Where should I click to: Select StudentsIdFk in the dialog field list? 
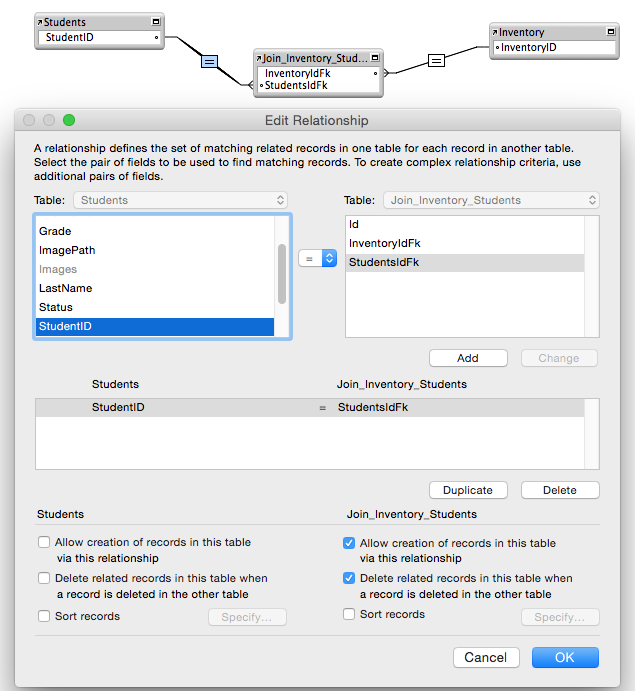(x=465, y=262)
